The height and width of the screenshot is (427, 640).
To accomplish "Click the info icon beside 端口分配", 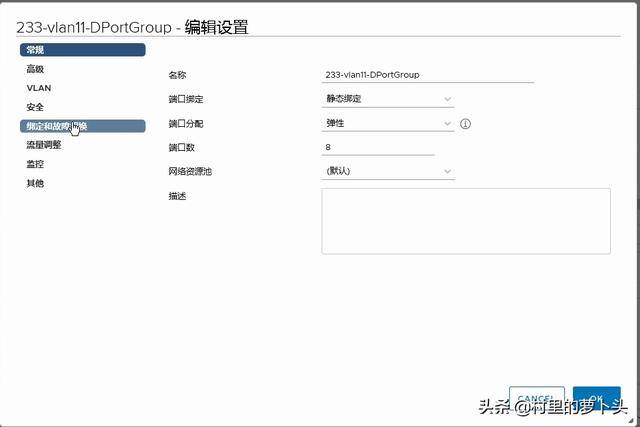I will tap(465, 124).
